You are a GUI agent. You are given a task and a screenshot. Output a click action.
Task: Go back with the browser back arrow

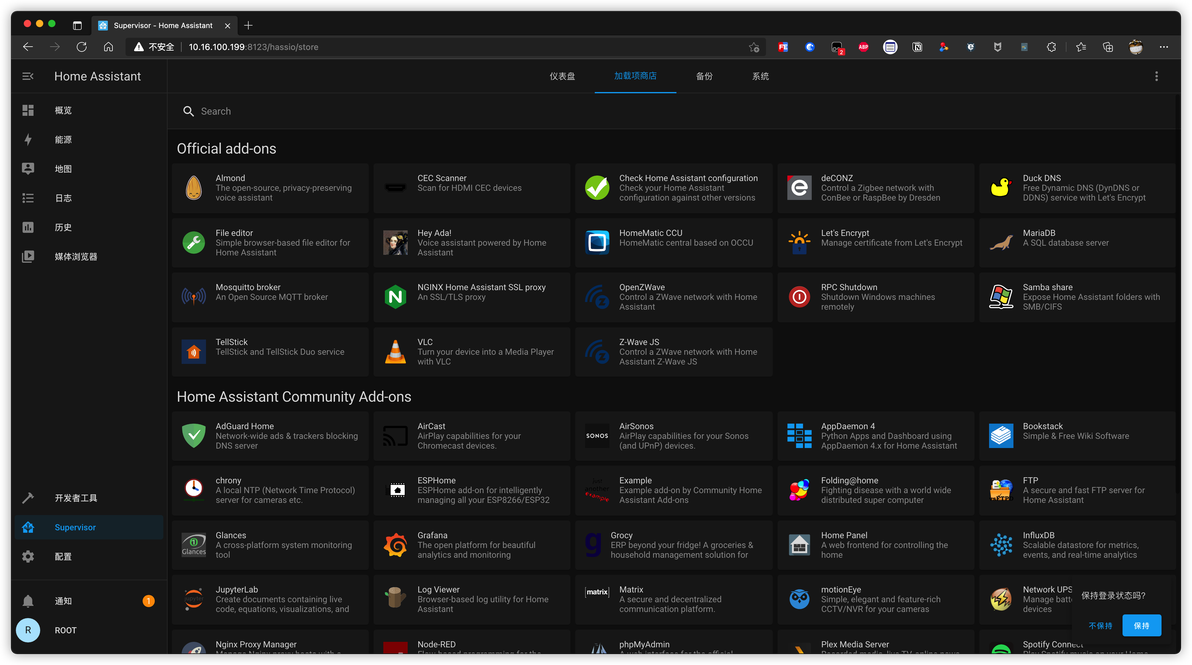(28, 47)
